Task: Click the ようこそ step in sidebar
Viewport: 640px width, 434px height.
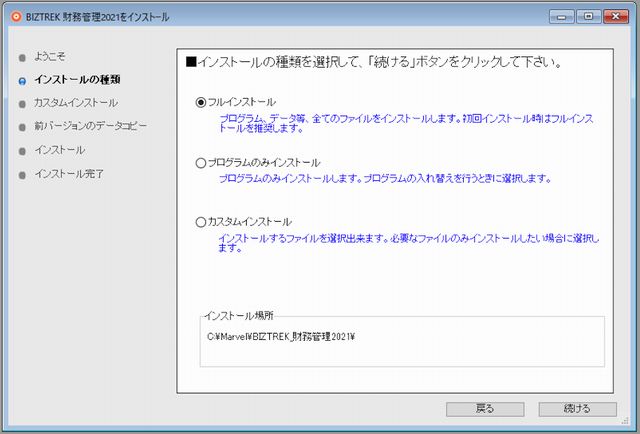Action: click(x=49, y=56)
